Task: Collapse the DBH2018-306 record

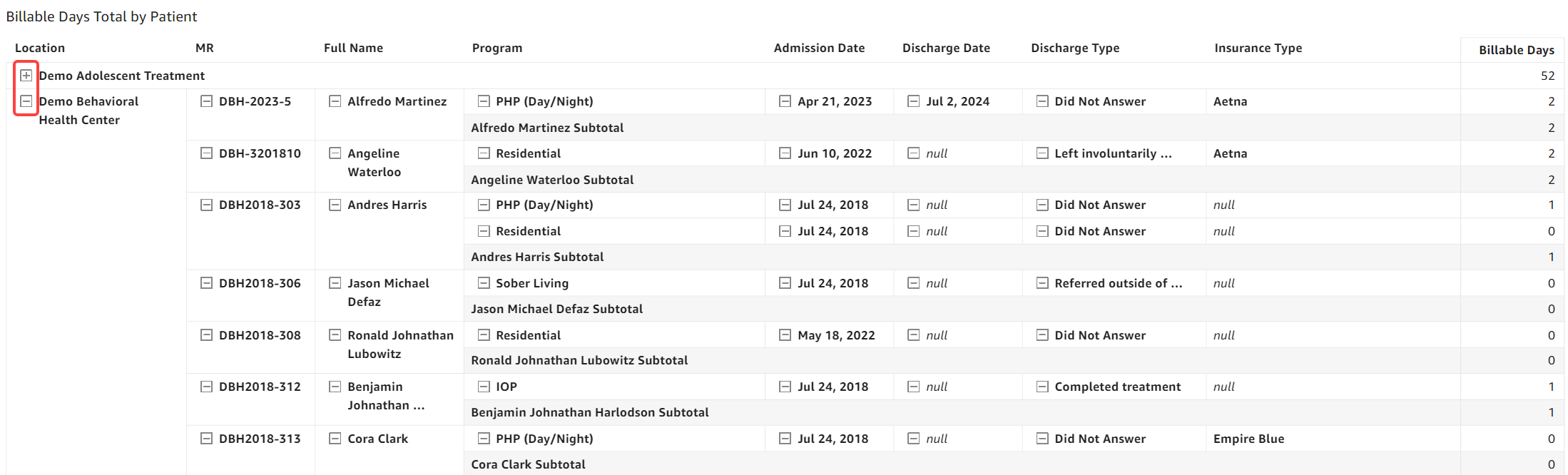Action: pos(206,283)
